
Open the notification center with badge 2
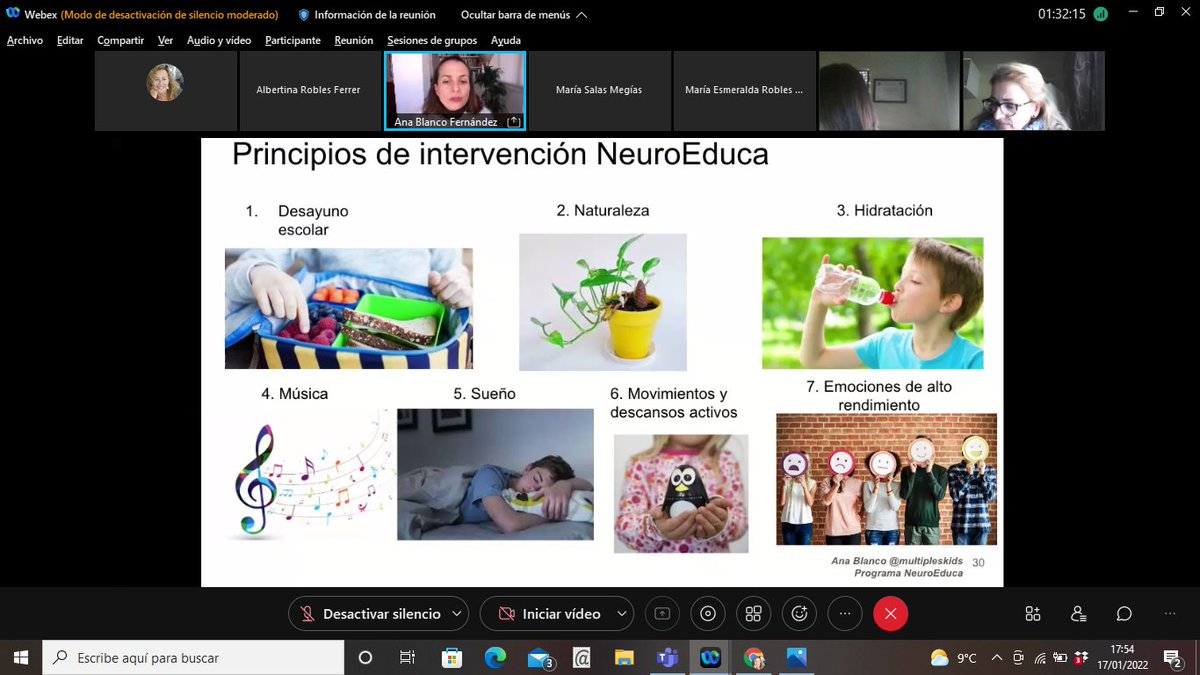[x=1174, y=657]
